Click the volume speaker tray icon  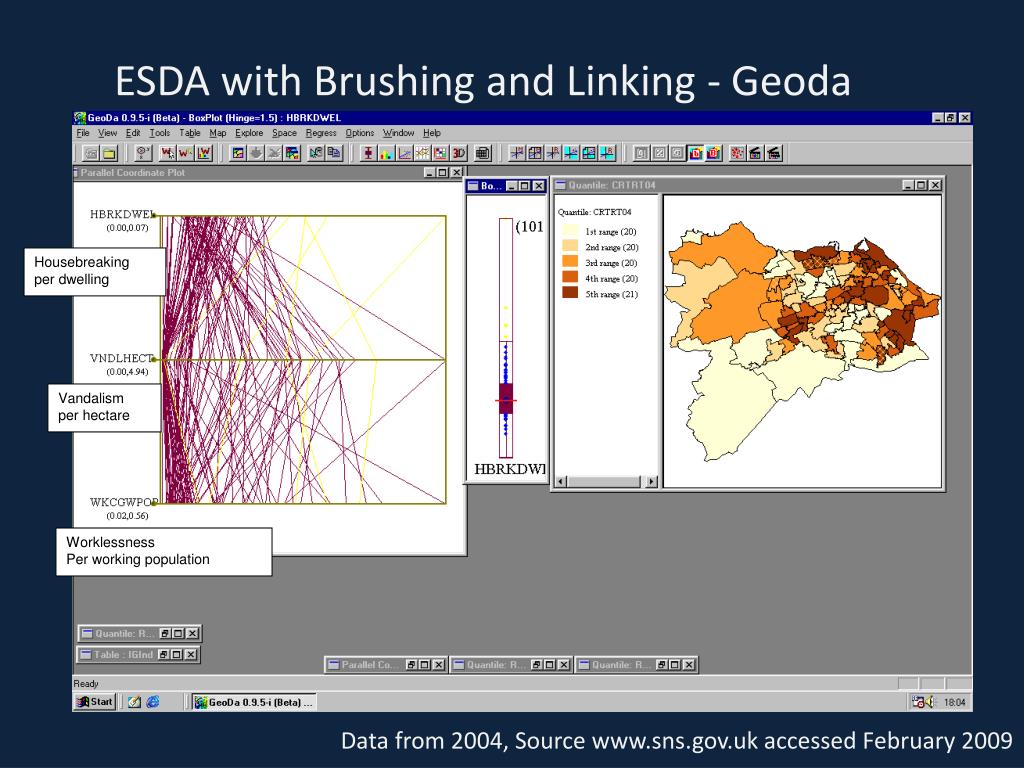[x=930, y=702]
